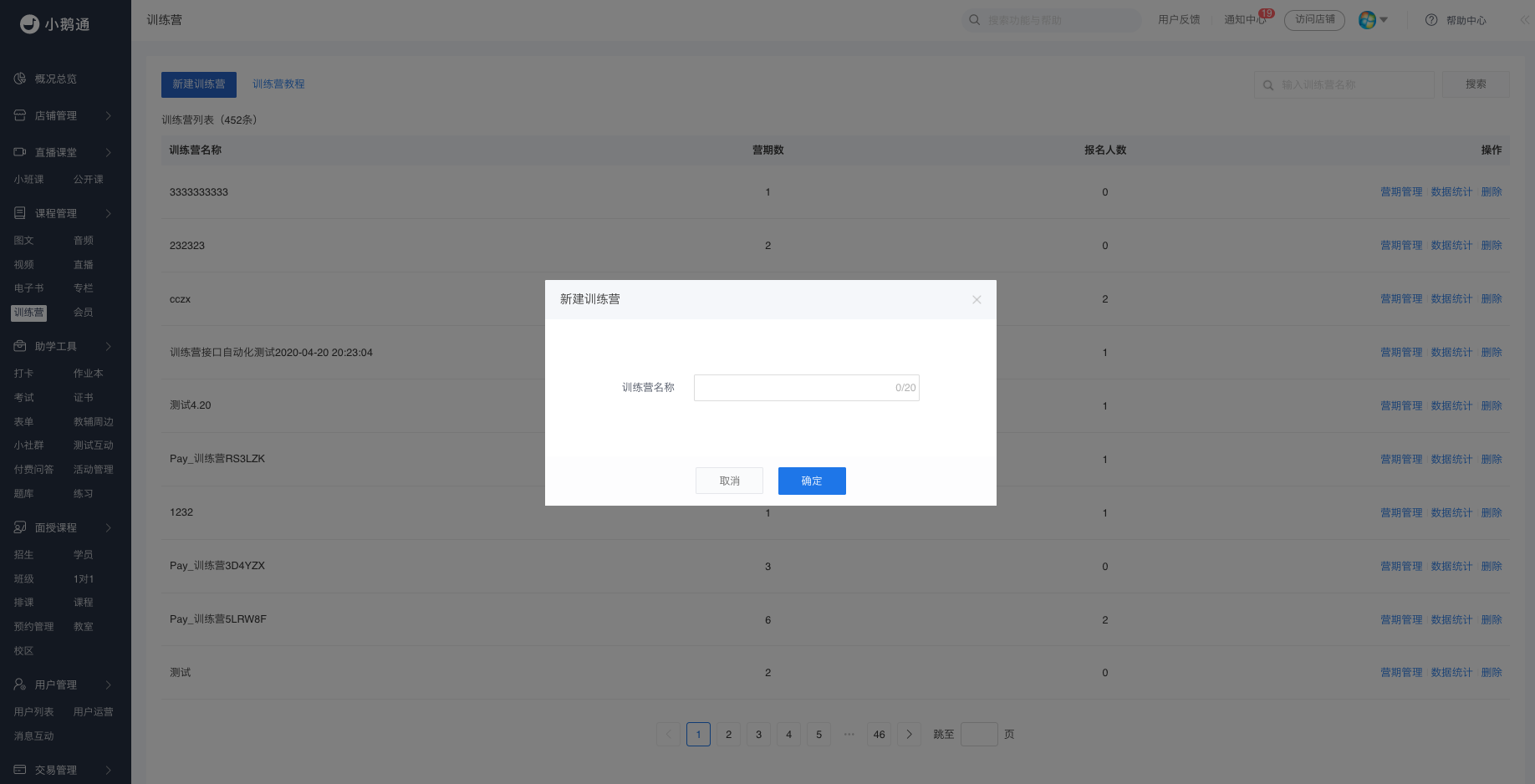Viewport: 1535px width, 784px height.
Task: Open 专栏 in the sidebar
Action: coord(84,288)
